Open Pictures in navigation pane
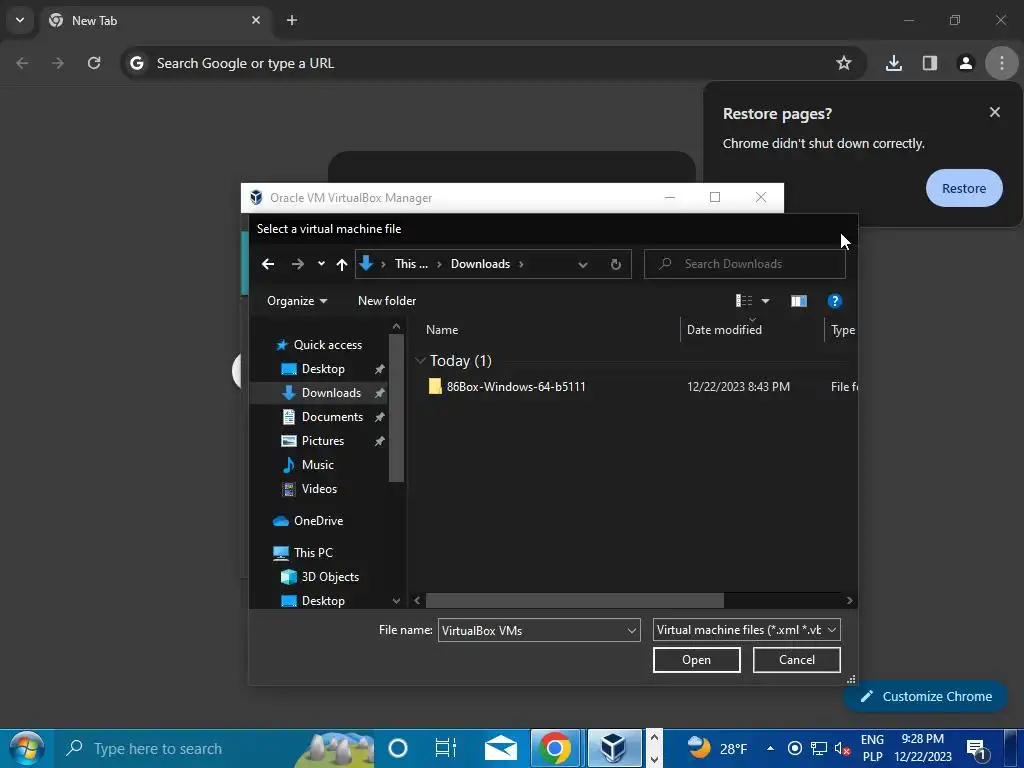The width and height of the screenshot is (1024, 768). [323, 441]
